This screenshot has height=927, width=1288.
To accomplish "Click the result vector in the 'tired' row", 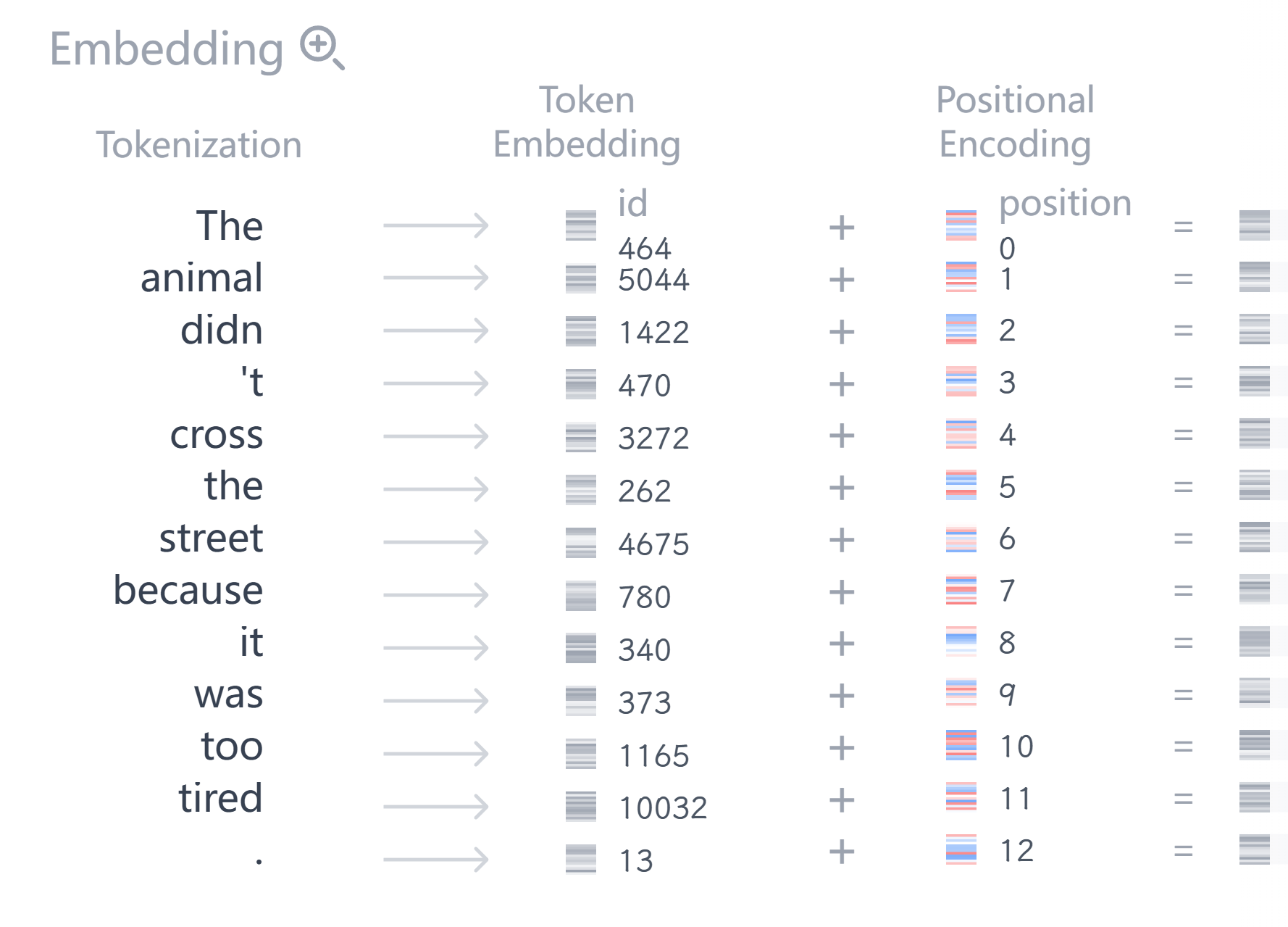I will point(1254,797).
